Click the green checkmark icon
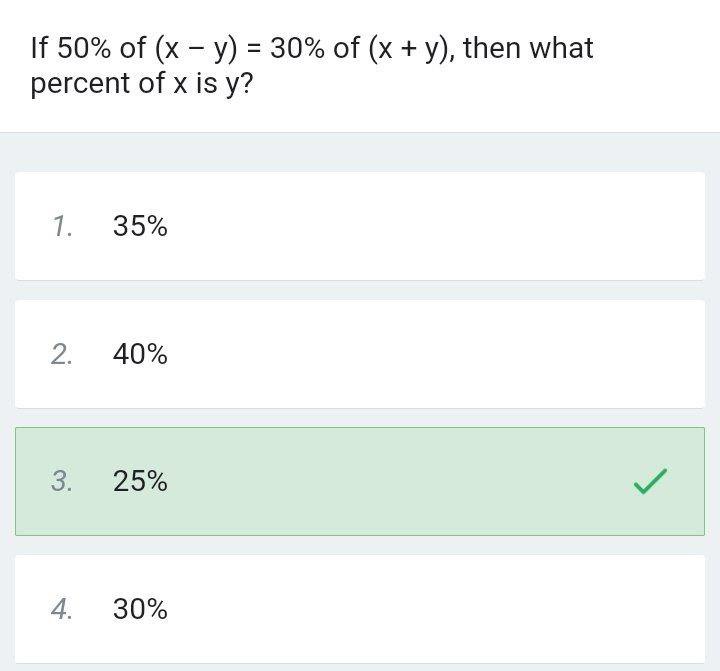 [x=650, y=482]
